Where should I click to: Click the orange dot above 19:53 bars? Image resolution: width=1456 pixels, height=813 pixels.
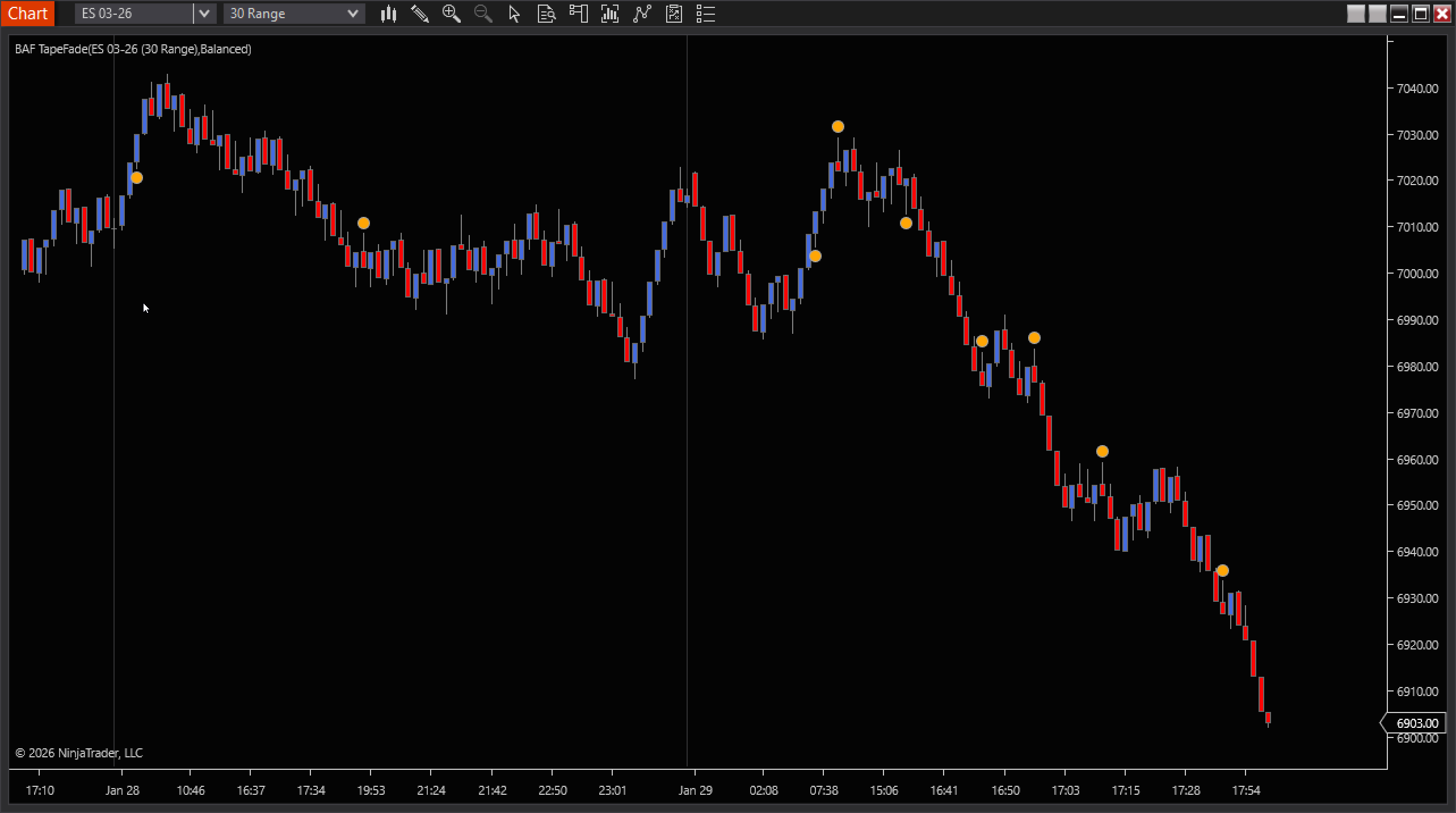tap(364, 224)
